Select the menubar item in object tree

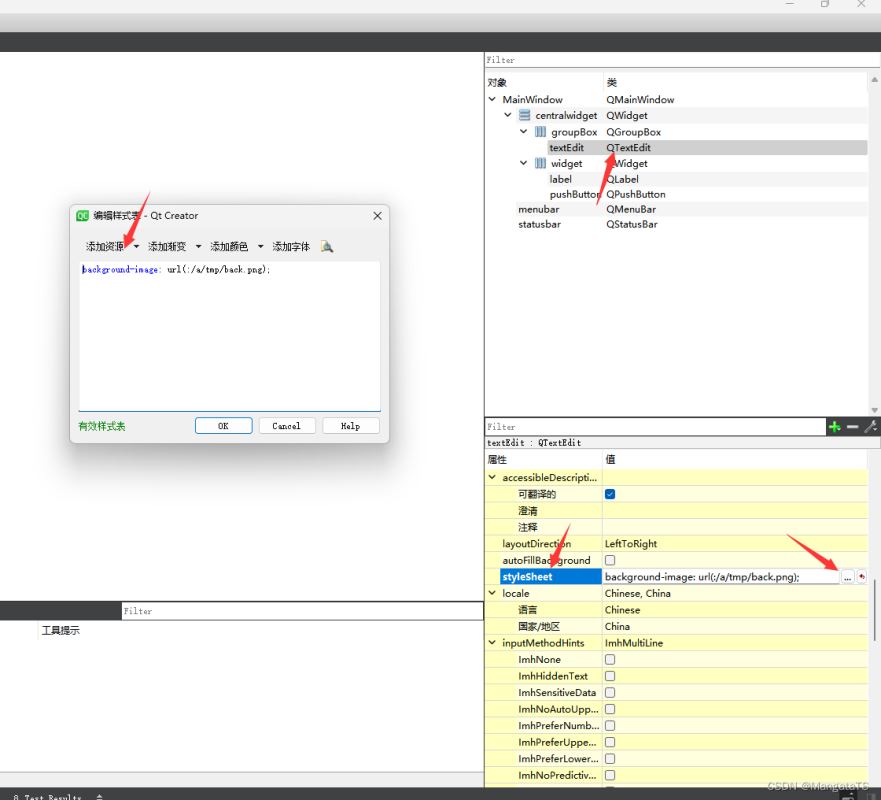538,209
